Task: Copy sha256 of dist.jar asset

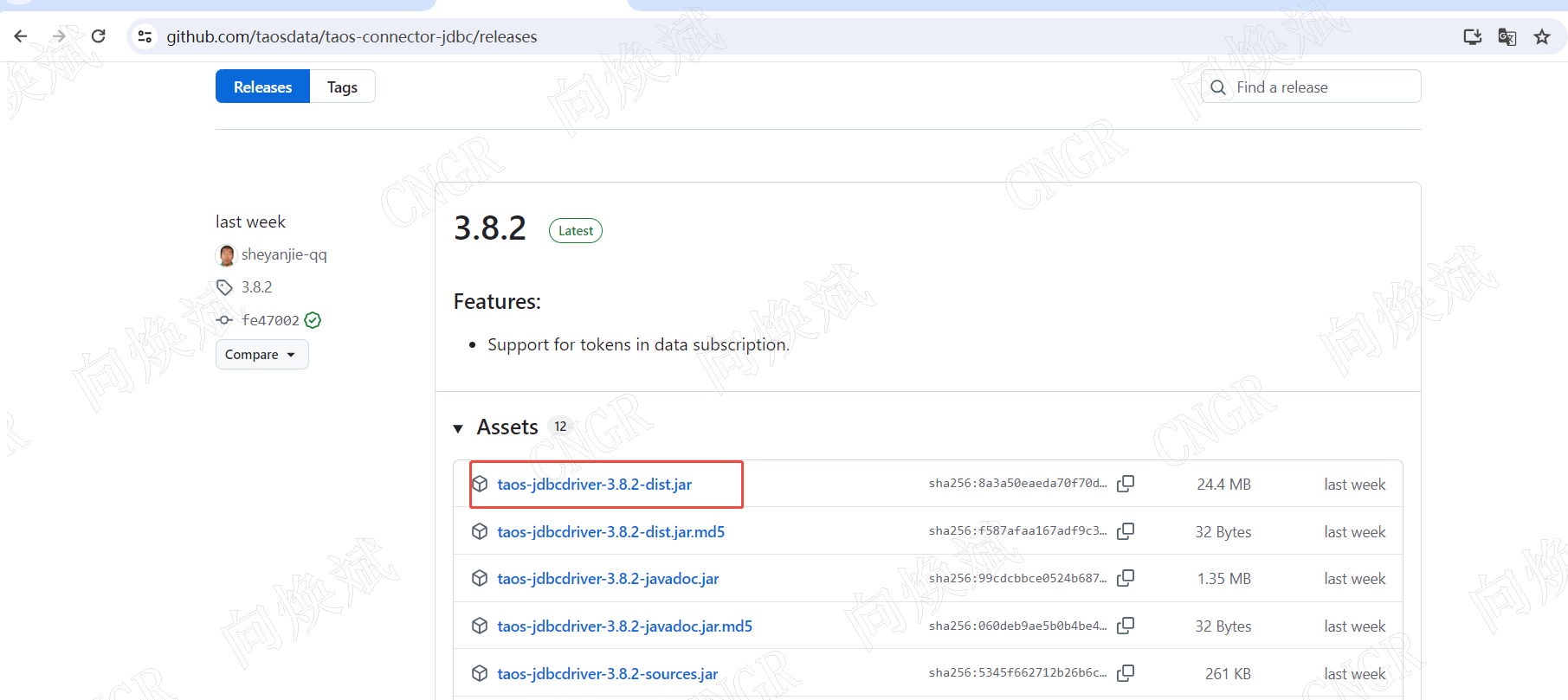Action: [1126, 484]
